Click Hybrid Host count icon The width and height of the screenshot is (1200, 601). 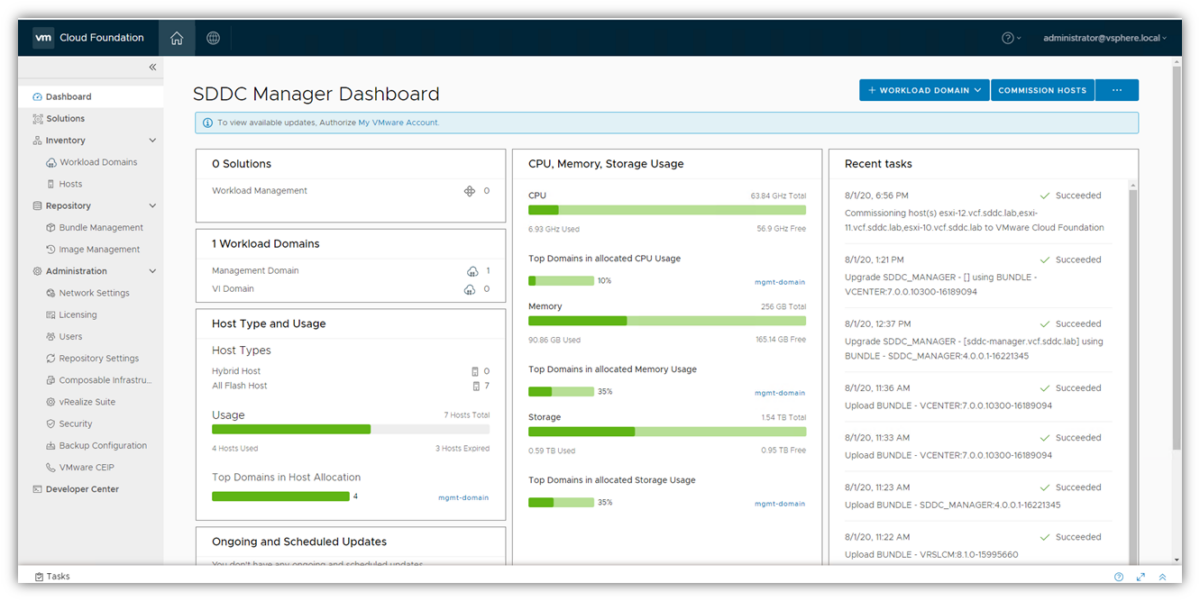pos(475,371)
